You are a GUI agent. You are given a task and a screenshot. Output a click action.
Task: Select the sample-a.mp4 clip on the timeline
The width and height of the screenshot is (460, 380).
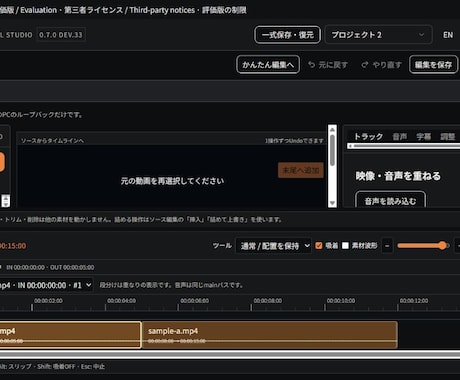click(270, 335)
